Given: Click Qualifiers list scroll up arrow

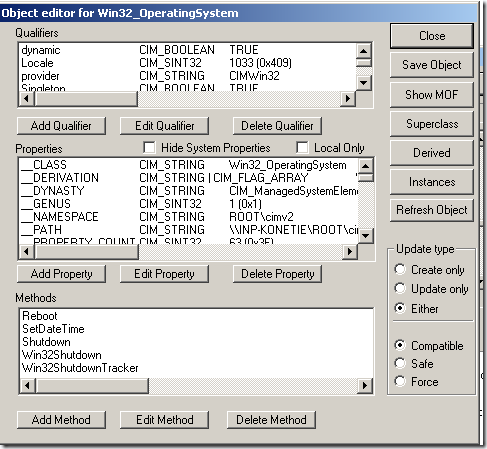Looking at the screenshot, I should point(364,51).
